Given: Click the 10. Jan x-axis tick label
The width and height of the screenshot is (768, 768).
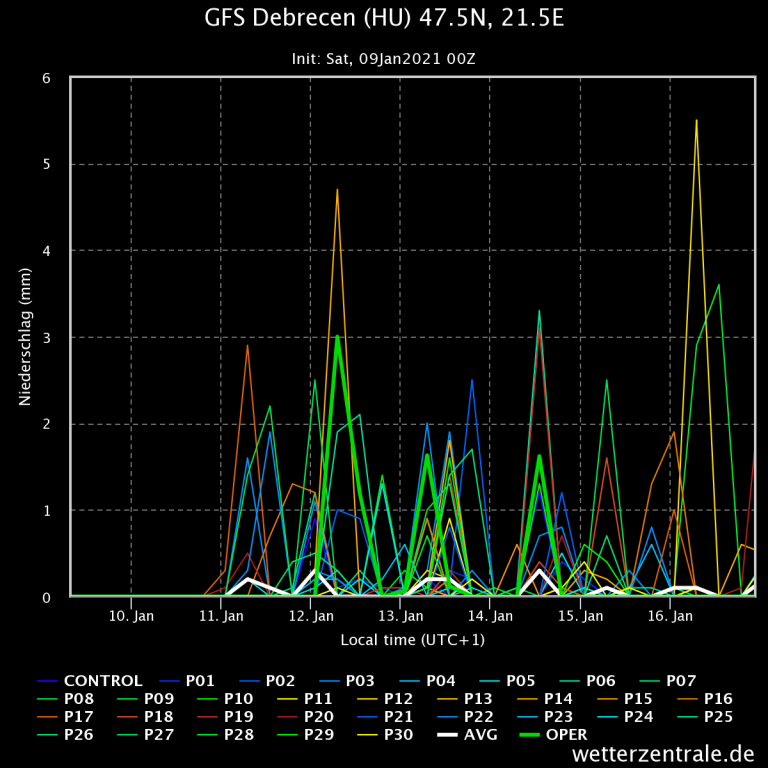Looking at the screenshot, I should 131,617.
